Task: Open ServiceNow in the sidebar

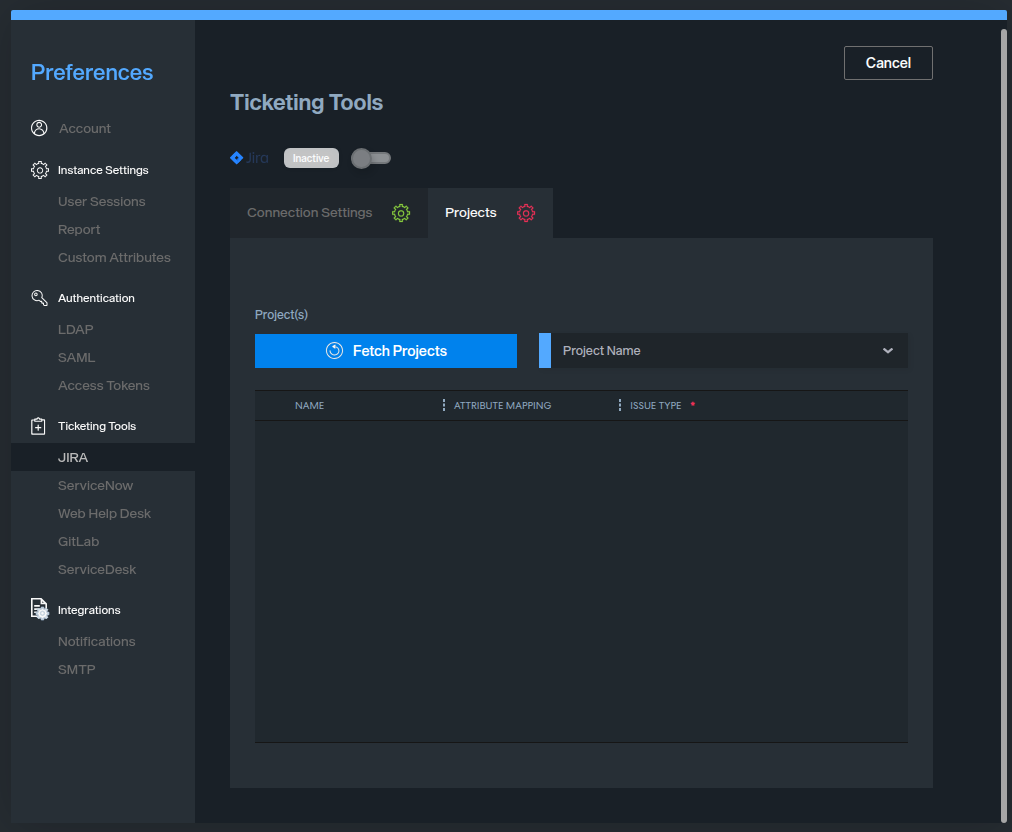Action: 95,486
